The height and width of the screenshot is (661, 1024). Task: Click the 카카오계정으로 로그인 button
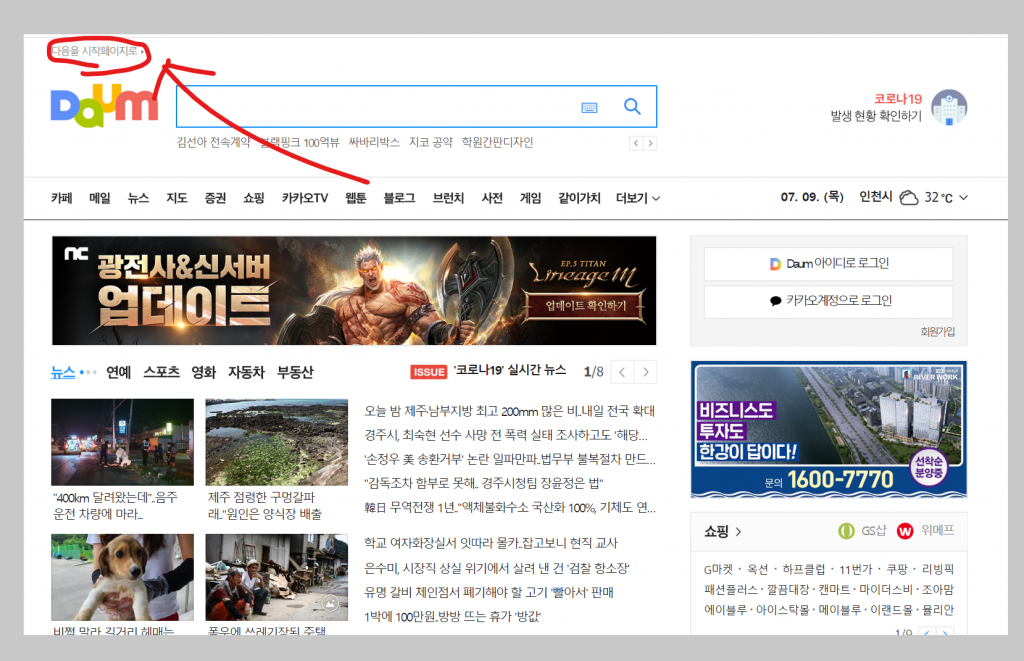pyautogui.click(x=828, y=302)
